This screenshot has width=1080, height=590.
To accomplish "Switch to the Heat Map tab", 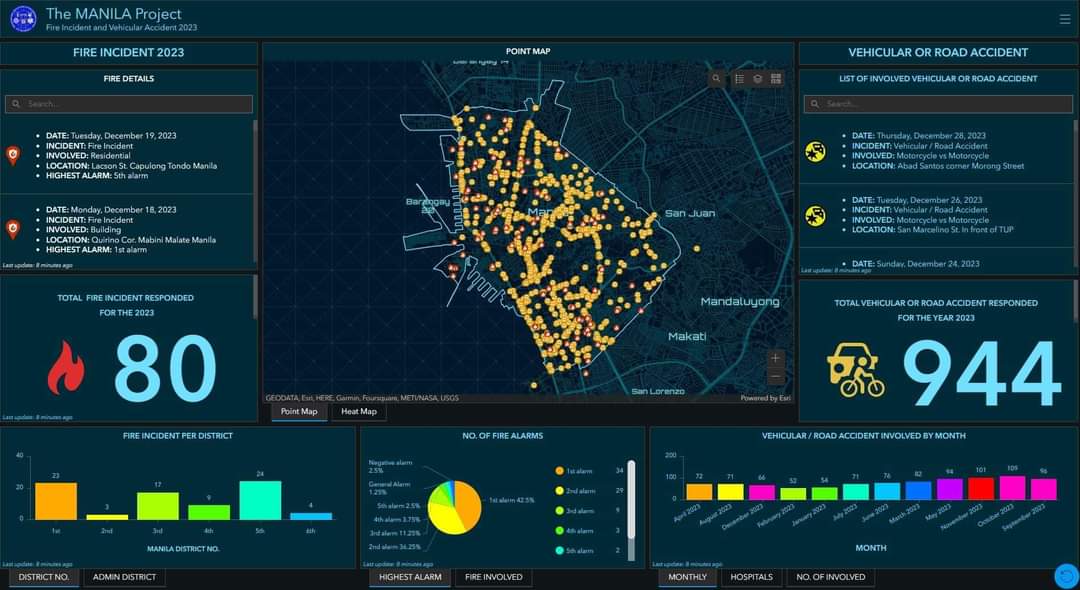I will tap(359, 411).
